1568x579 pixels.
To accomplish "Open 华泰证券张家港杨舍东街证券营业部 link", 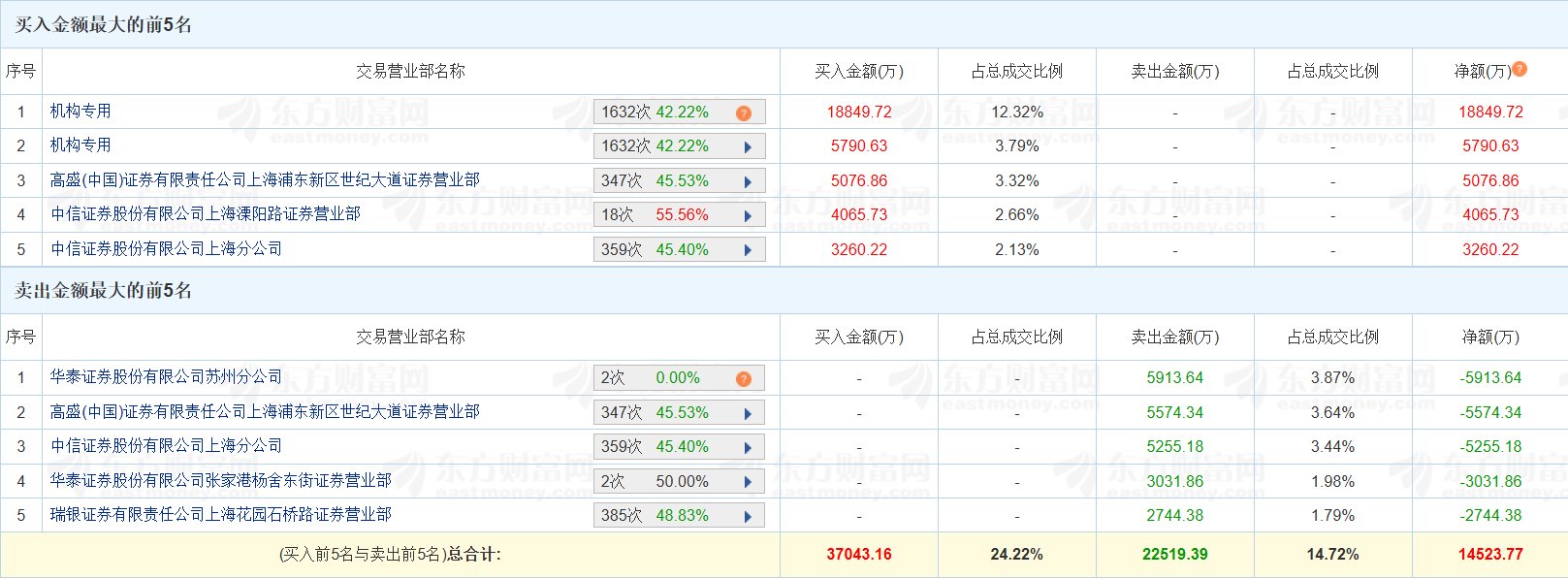I will (x=221, y=480).
